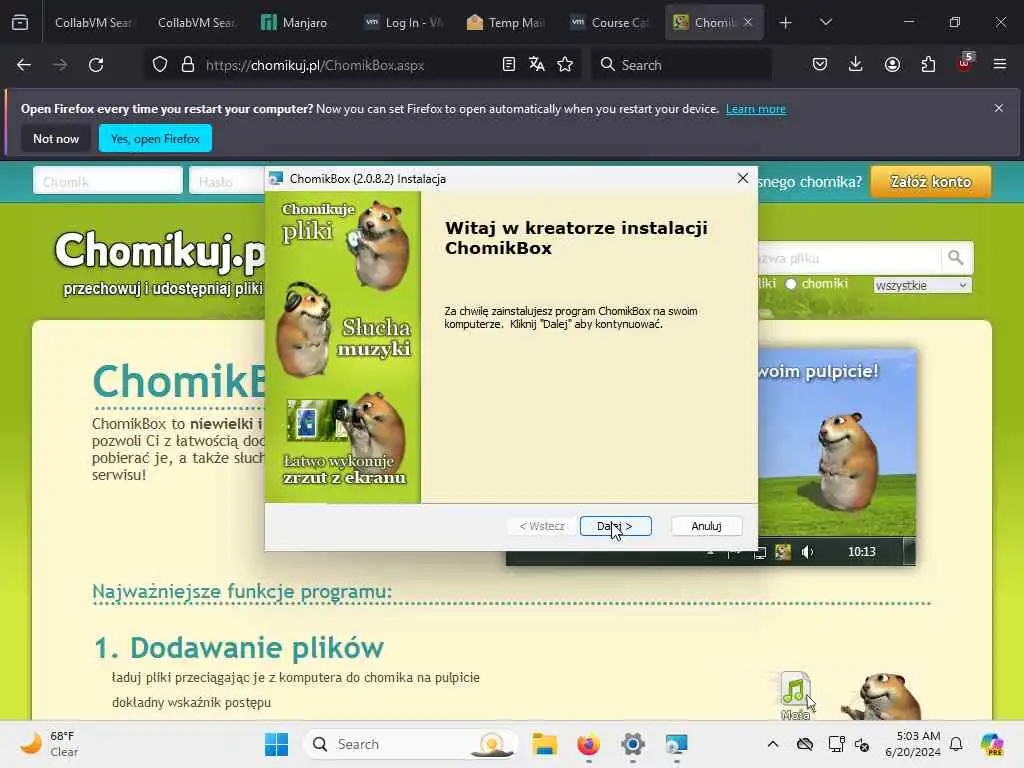
Task: Open Firefox account icon
Action: [x=892, y=65]
